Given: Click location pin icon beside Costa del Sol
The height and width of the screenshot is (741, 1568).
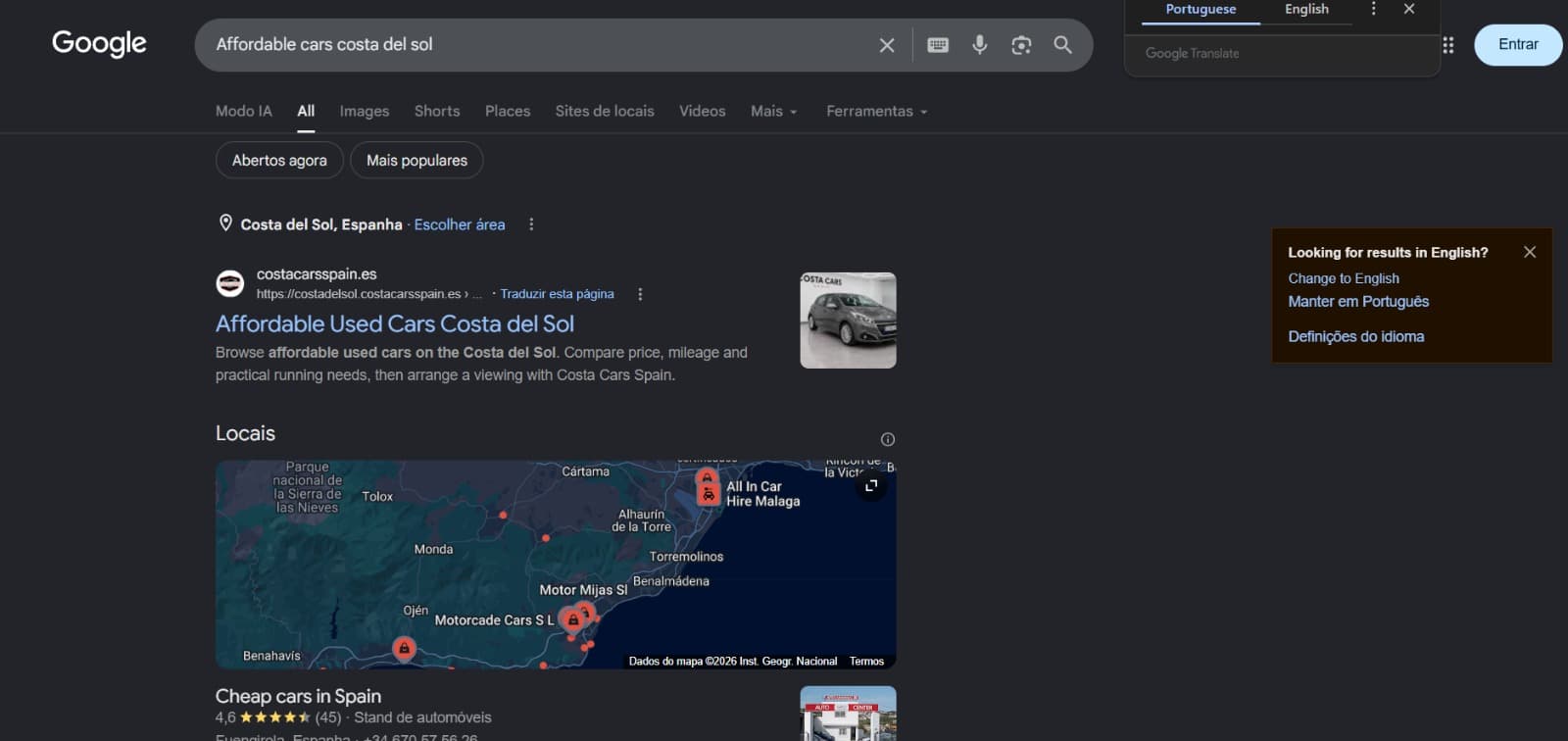Looking at the screenshot, I should click(x=225, y=223).
